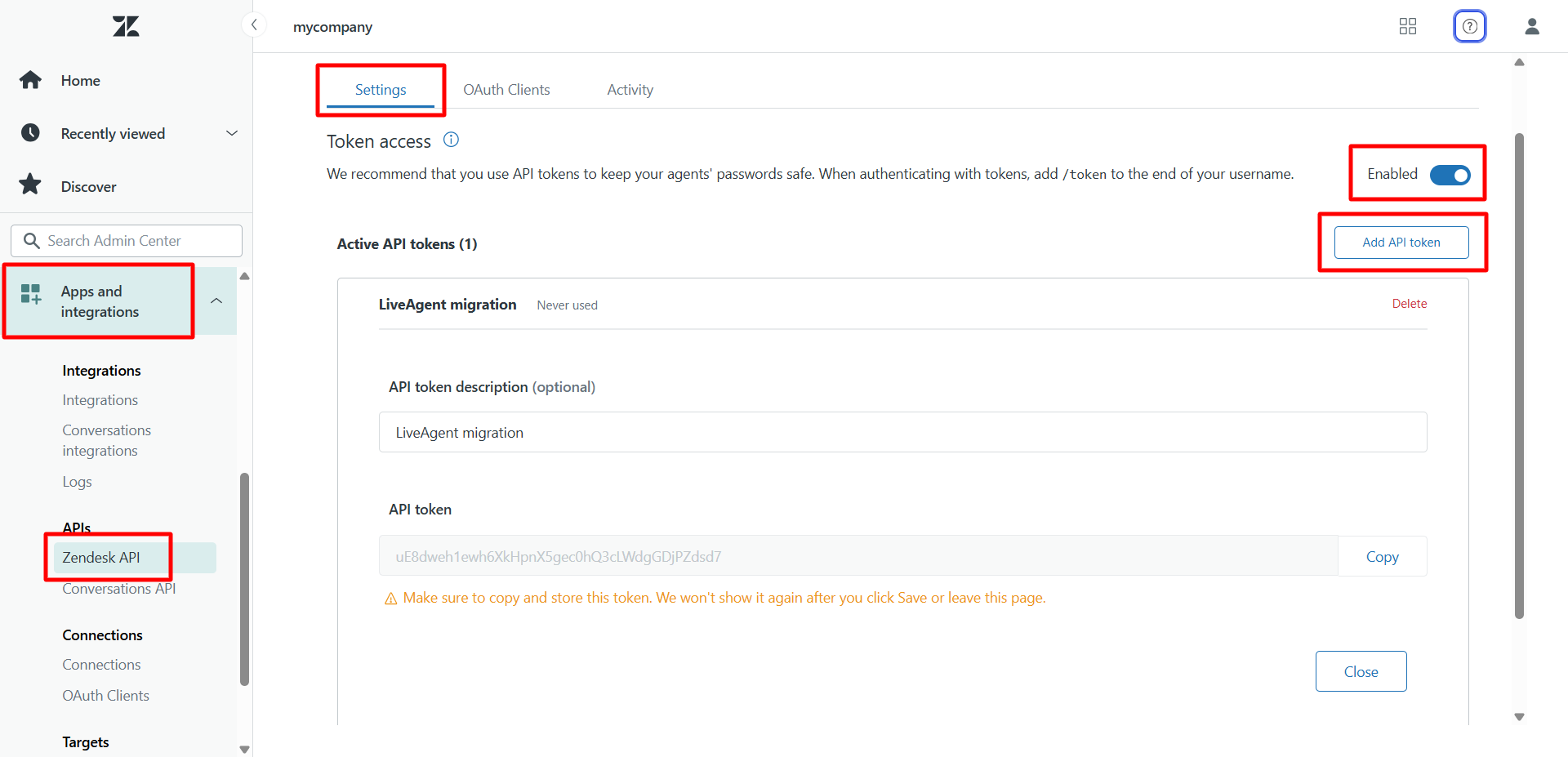Click the Recently viewed clock icon
This screenshot has width=1568, height=757.
[x=31, y=132]
